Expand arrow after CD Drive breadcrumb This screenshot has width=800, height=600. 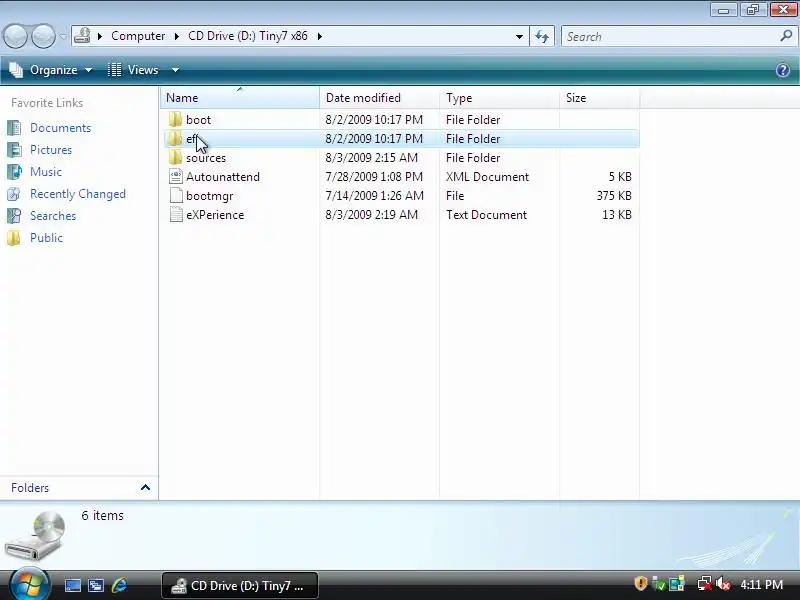[319, 36]
